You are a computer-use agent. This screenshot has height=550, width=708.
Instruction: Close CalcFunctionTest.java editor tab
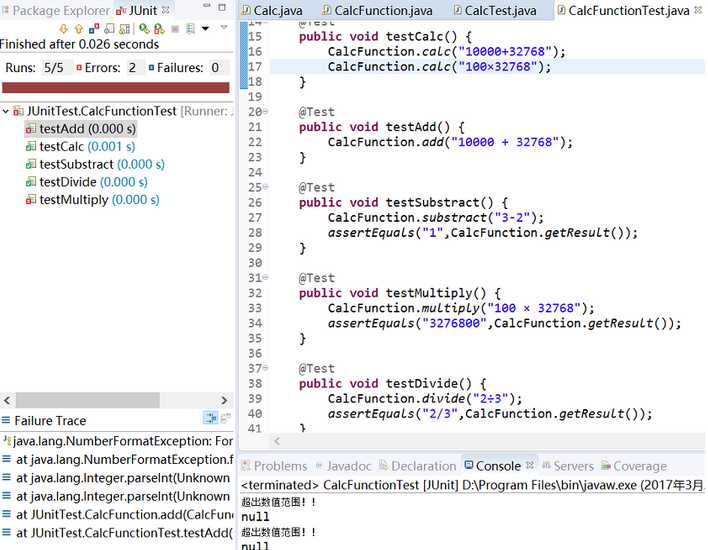(698, 9)
